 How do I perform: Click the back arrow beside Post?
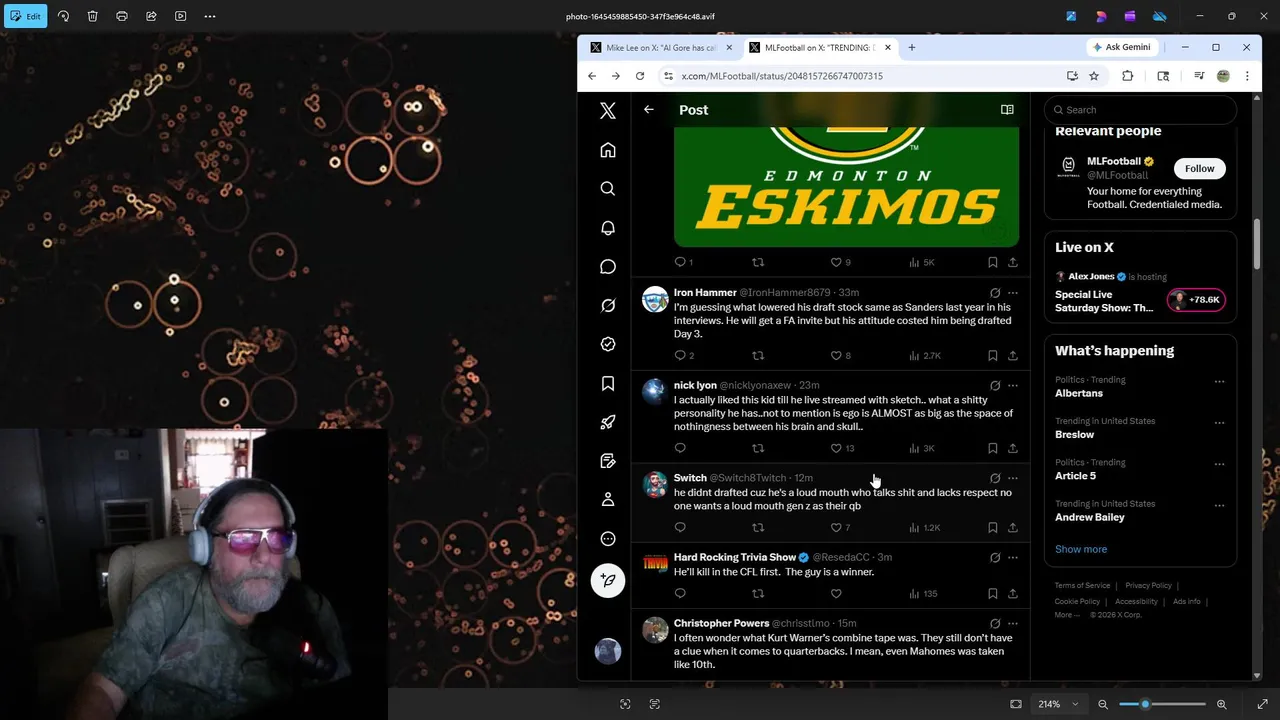click(x=649, y=110)
